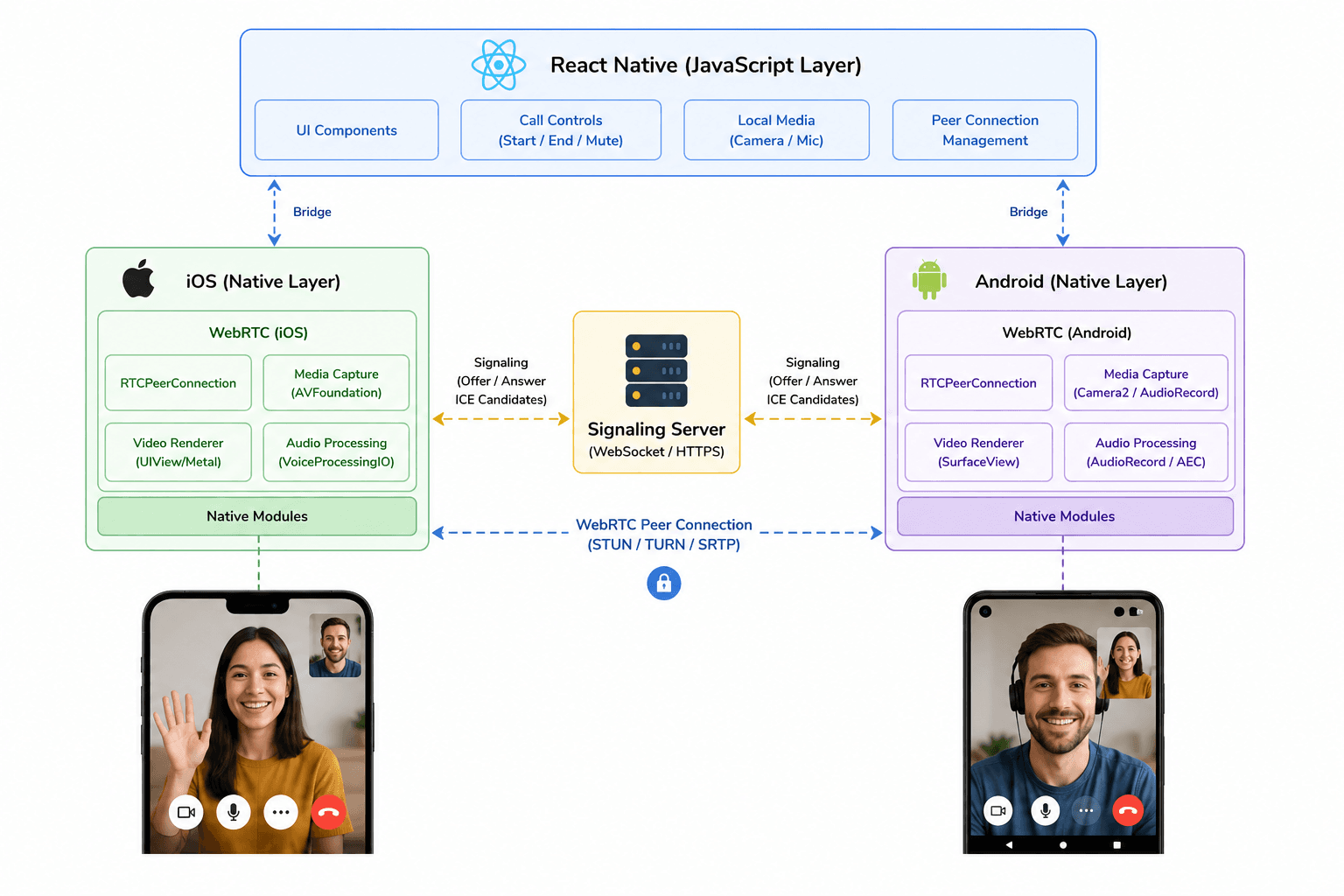Click 'WebRTC Peer Connection' label
This screenshot has height=896, width=1344.
[664, 524]
